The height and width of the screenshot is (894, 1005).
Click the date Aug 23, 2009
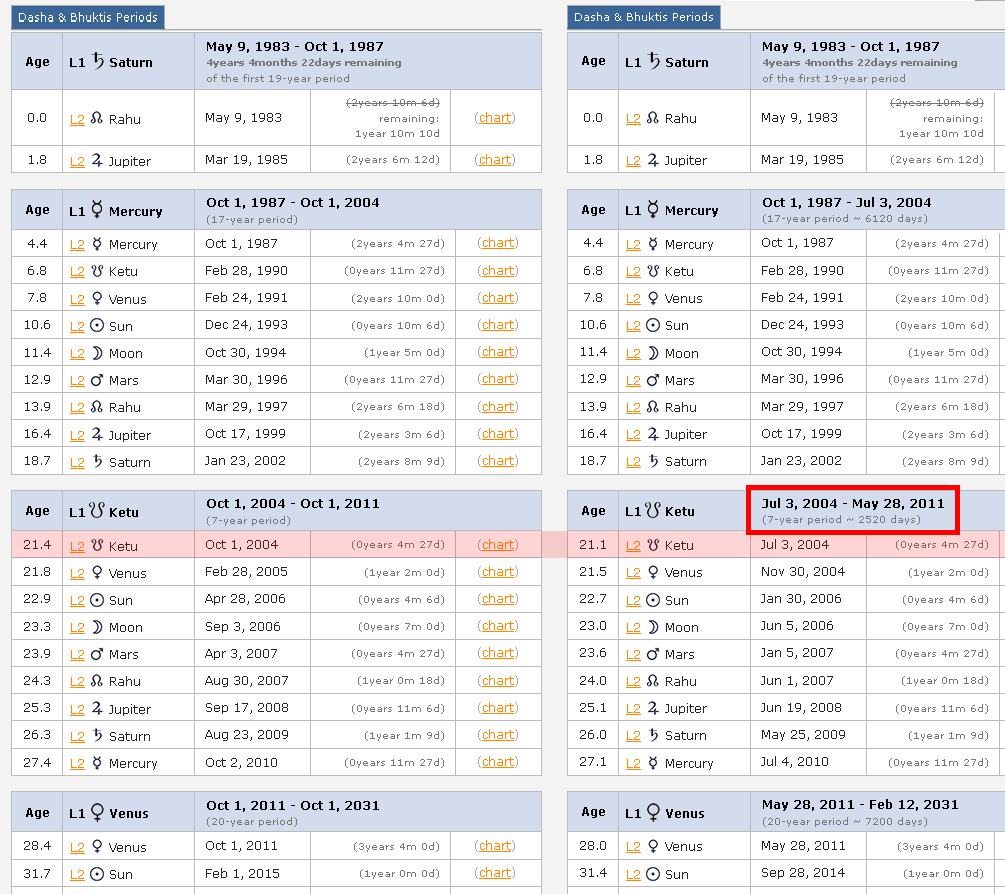click(247, 734)
